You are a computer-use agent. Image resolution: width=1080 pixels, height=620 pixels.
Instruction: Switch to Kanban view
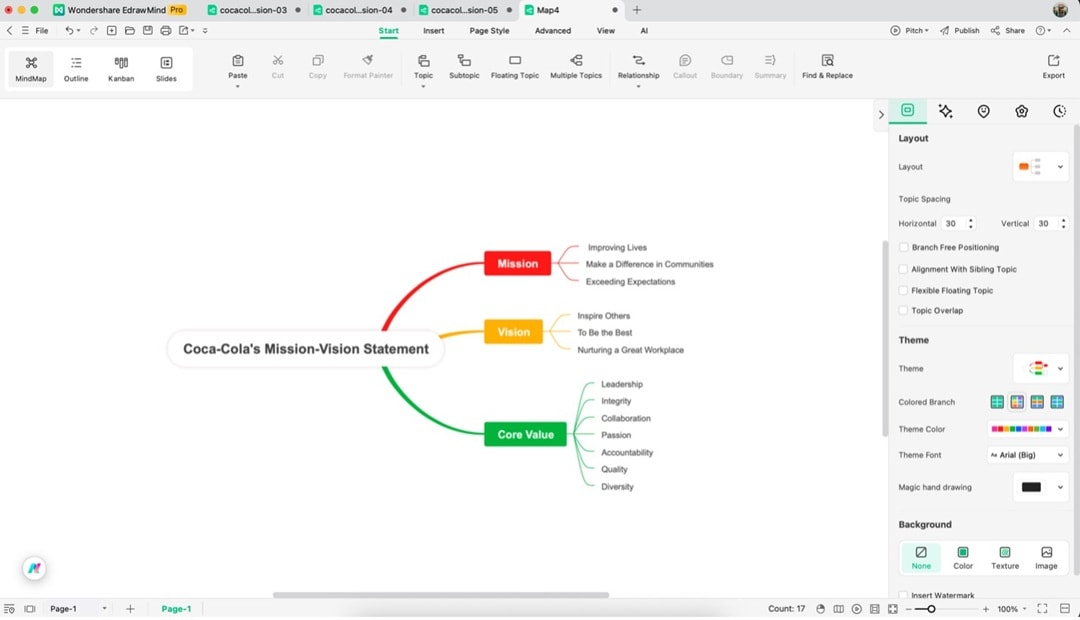pyautogui.click(x=121, y=69)
